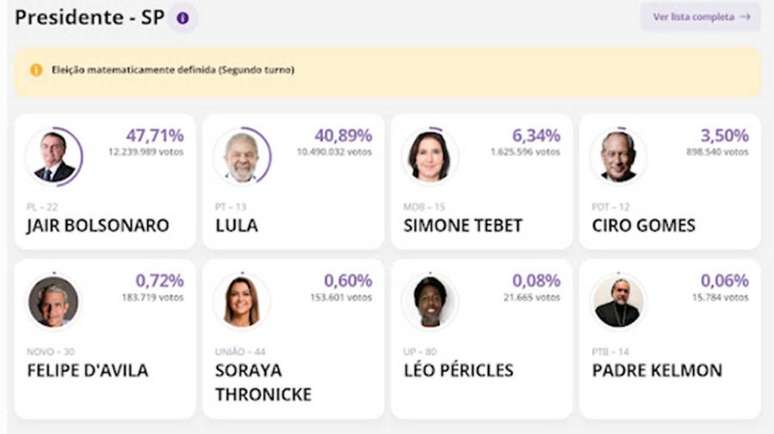Viewport: 774px width, 434px height.
Task: Click the PADRE KELMON candidate name
Action: [x=657, y=370]
